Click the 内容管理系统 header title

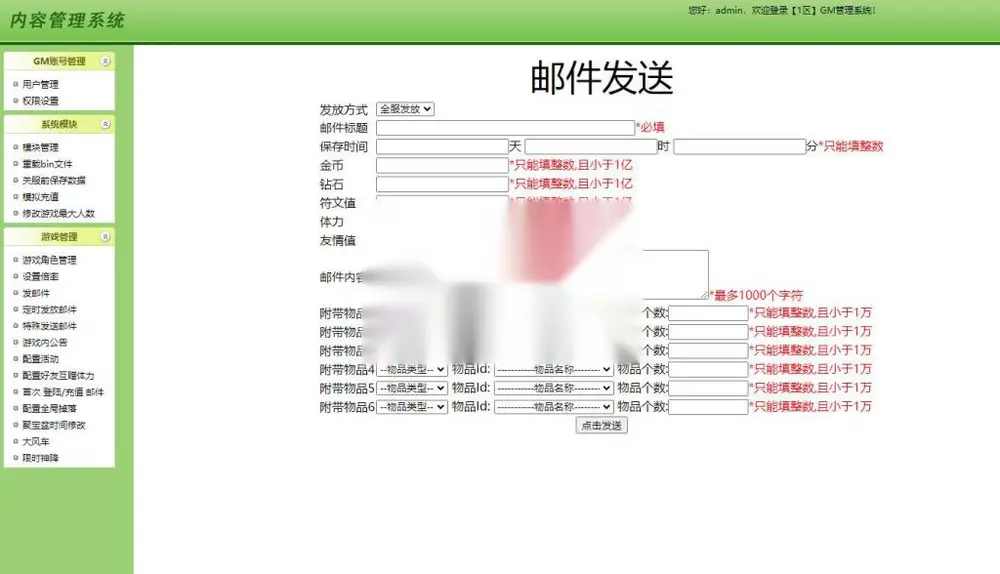pyautogui.click(x=67, y=20)
